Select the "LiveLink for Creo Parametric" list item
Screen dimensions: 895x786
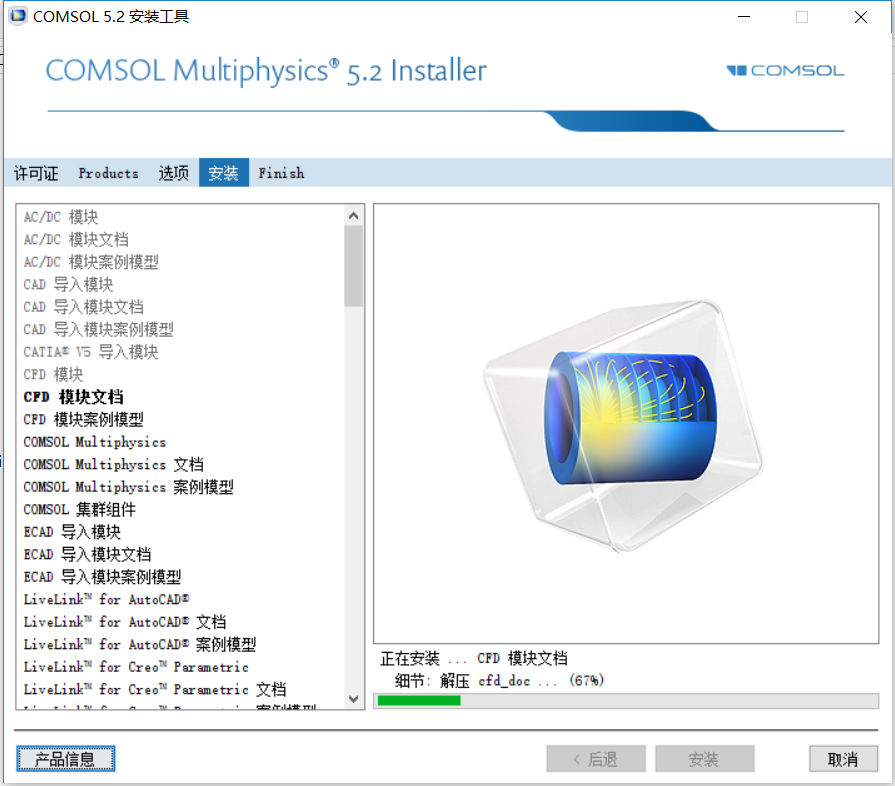pos(136,667)
